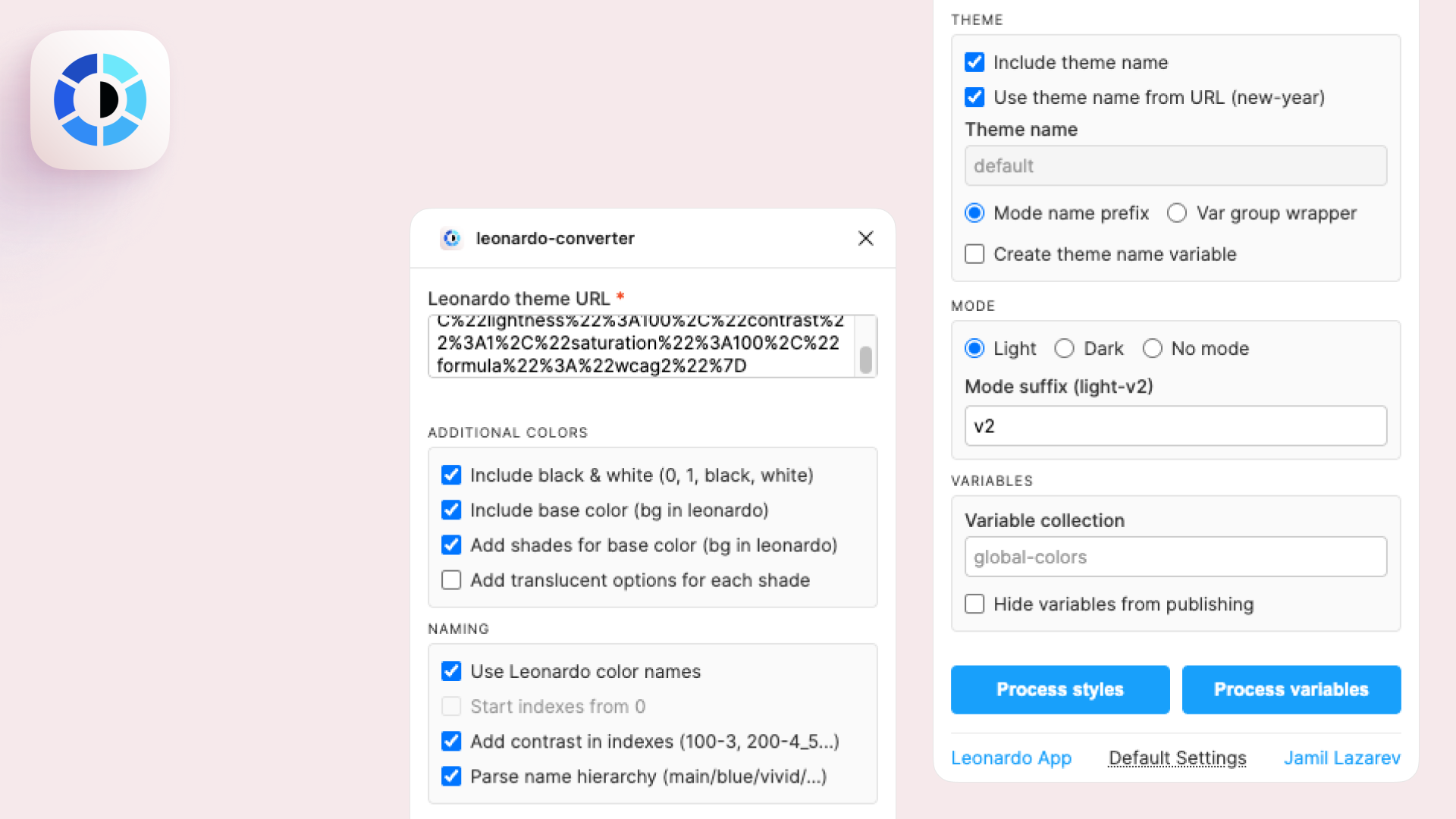Toggle Include base color checkbox
The height and width of the screenshot is (819, 1456).
click(x=451, y=510)
